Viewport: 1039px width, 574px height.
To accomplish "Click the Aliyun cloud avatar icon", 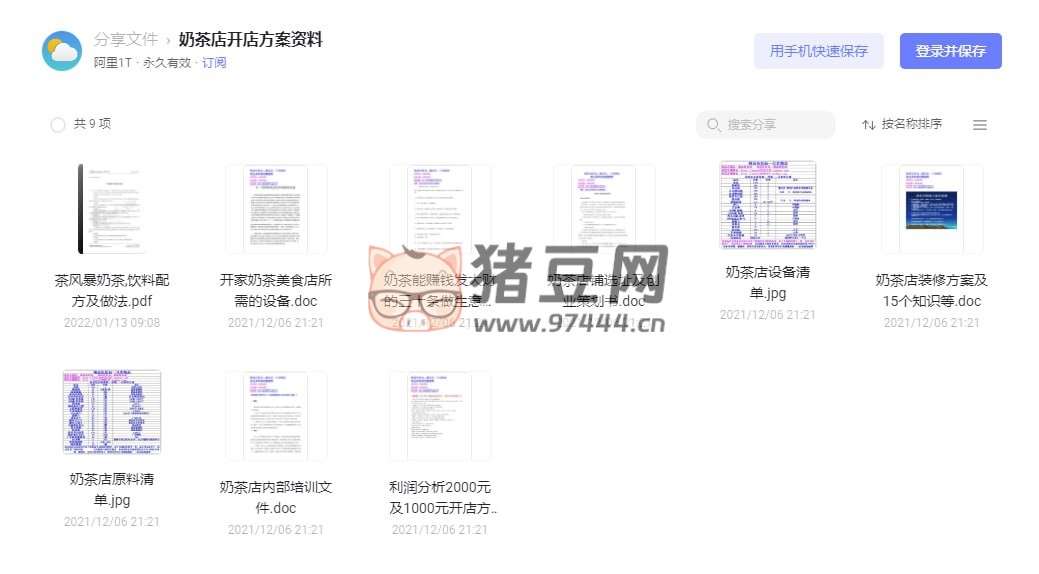I will [62, 51].
